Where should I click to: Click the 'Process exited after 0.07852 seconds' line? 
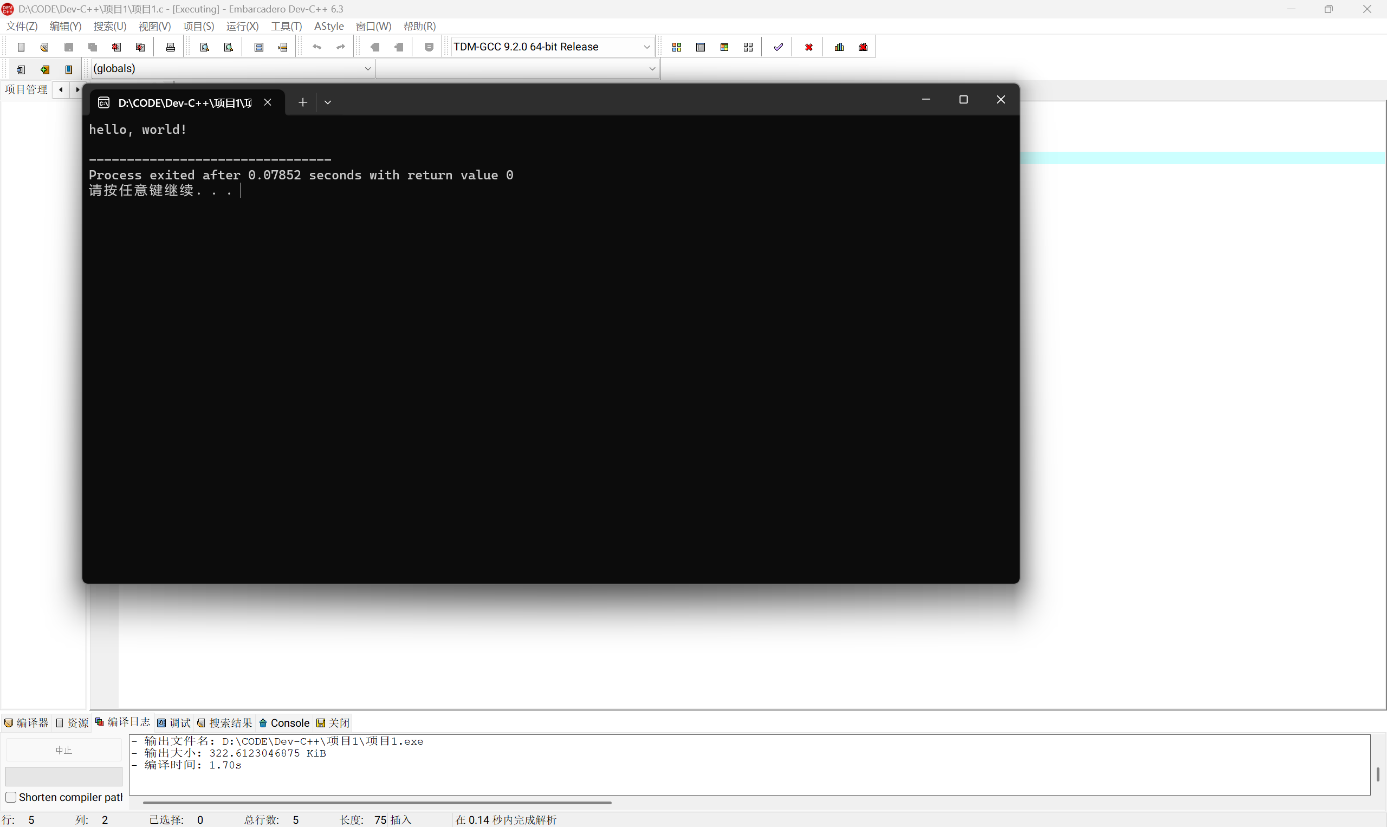(301, 175)
